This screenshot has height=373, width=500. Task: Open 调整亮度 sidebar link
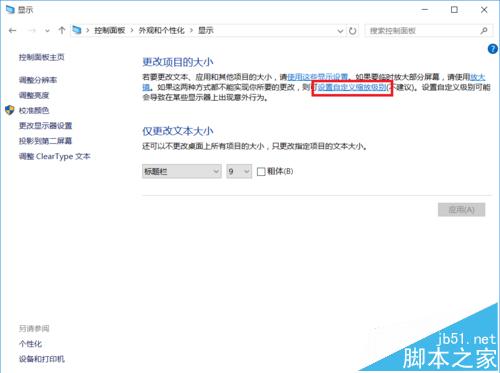[34, 95]
